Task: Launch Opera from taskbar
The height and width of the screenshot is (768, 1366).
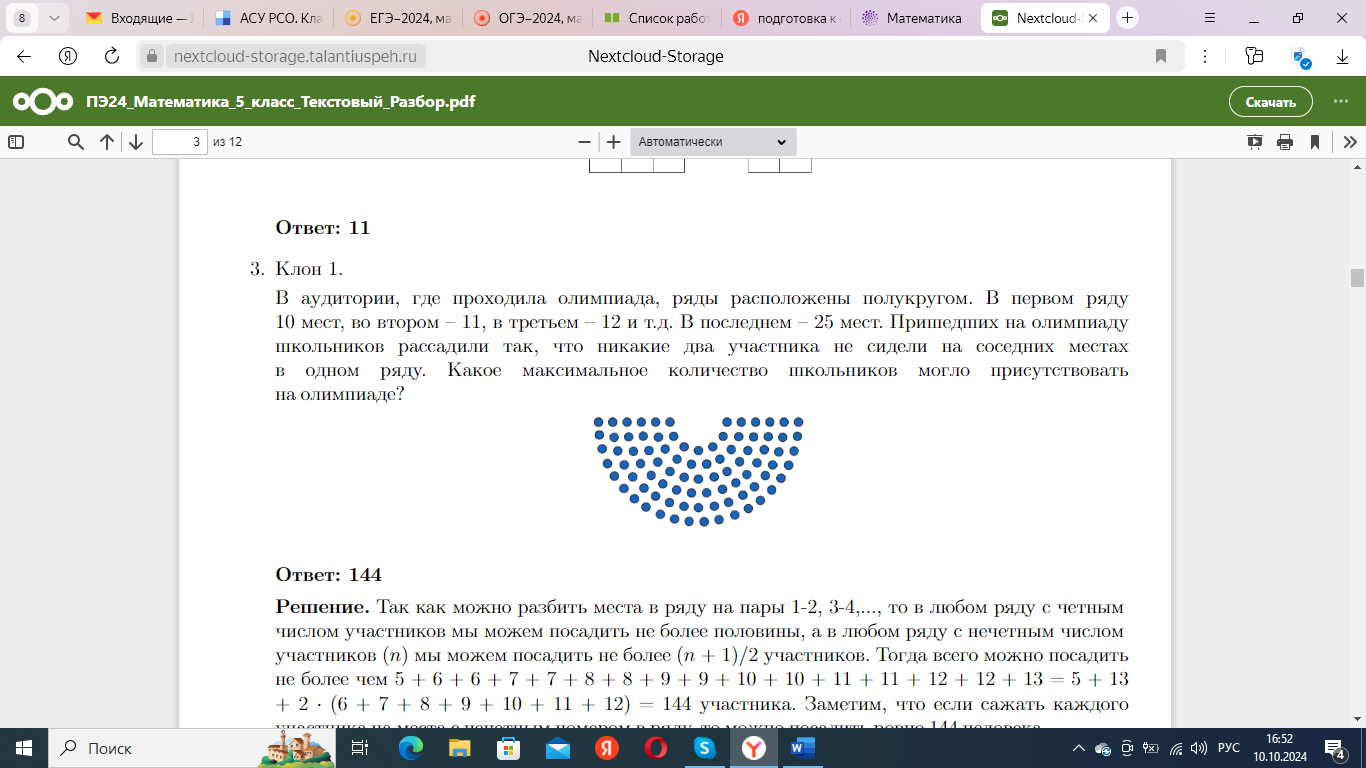Action: click(x=656, y=748)
